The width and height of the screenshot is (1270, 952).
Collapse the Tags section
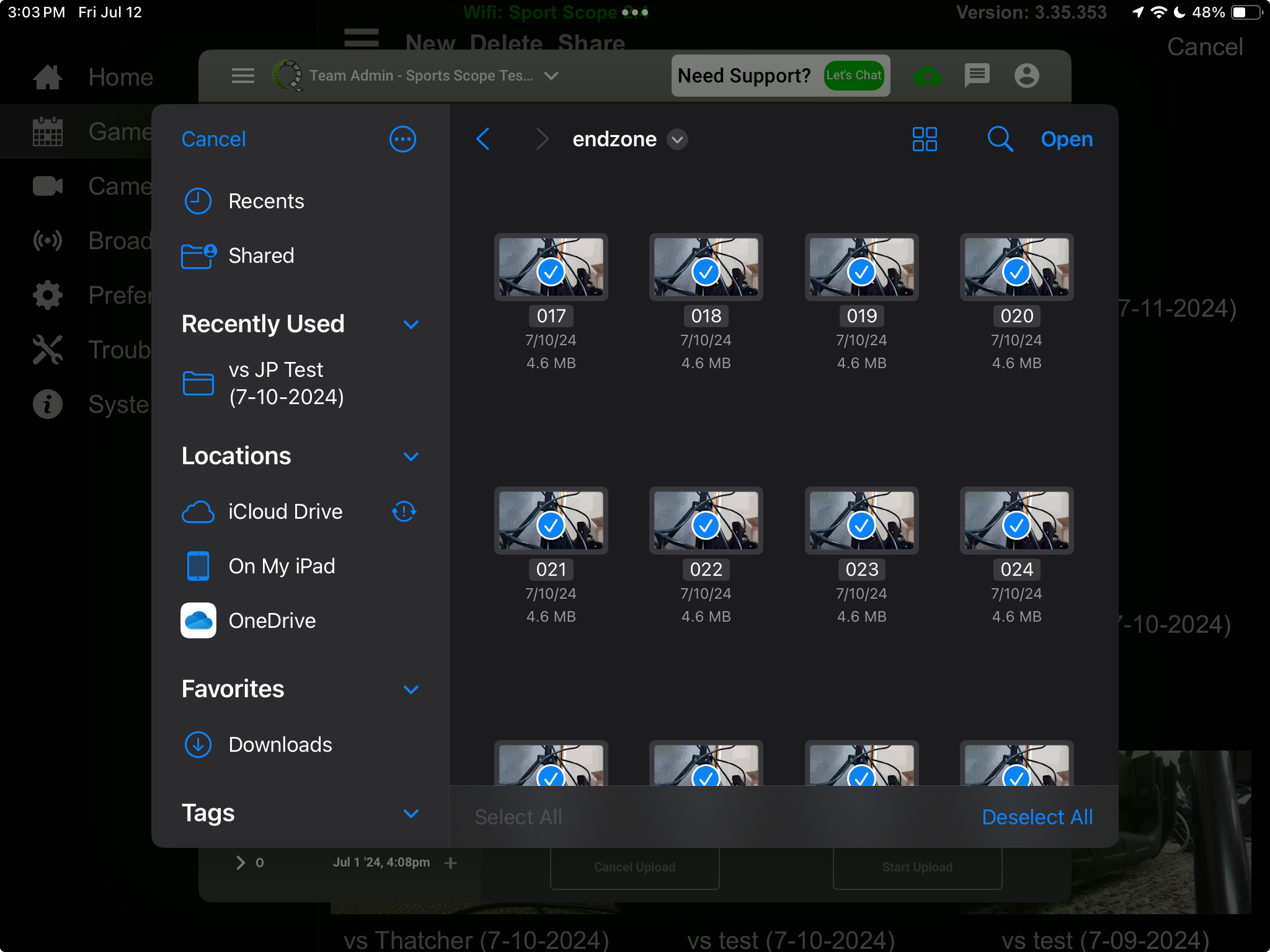click(x=411, y=814)
